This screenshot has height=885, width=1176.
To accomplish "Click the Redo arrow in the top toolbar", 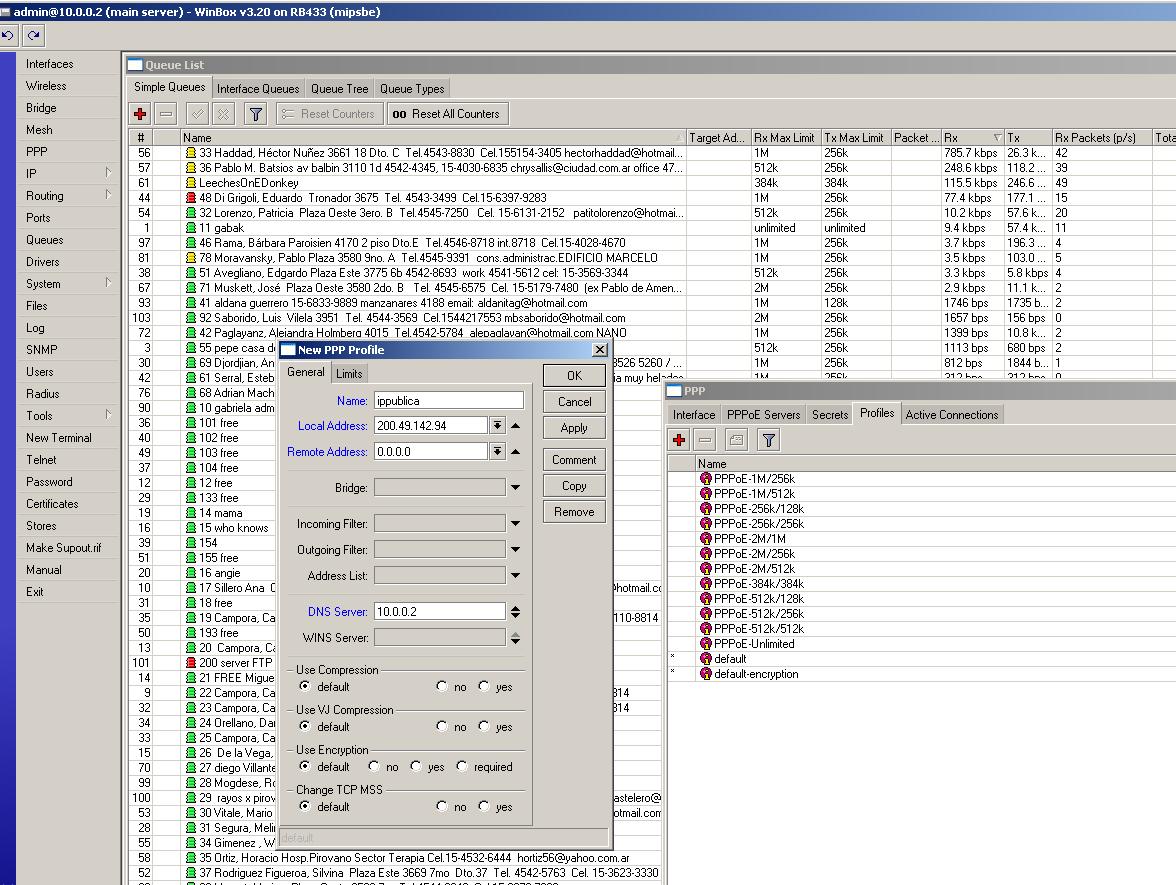I will tap(34, 36).
